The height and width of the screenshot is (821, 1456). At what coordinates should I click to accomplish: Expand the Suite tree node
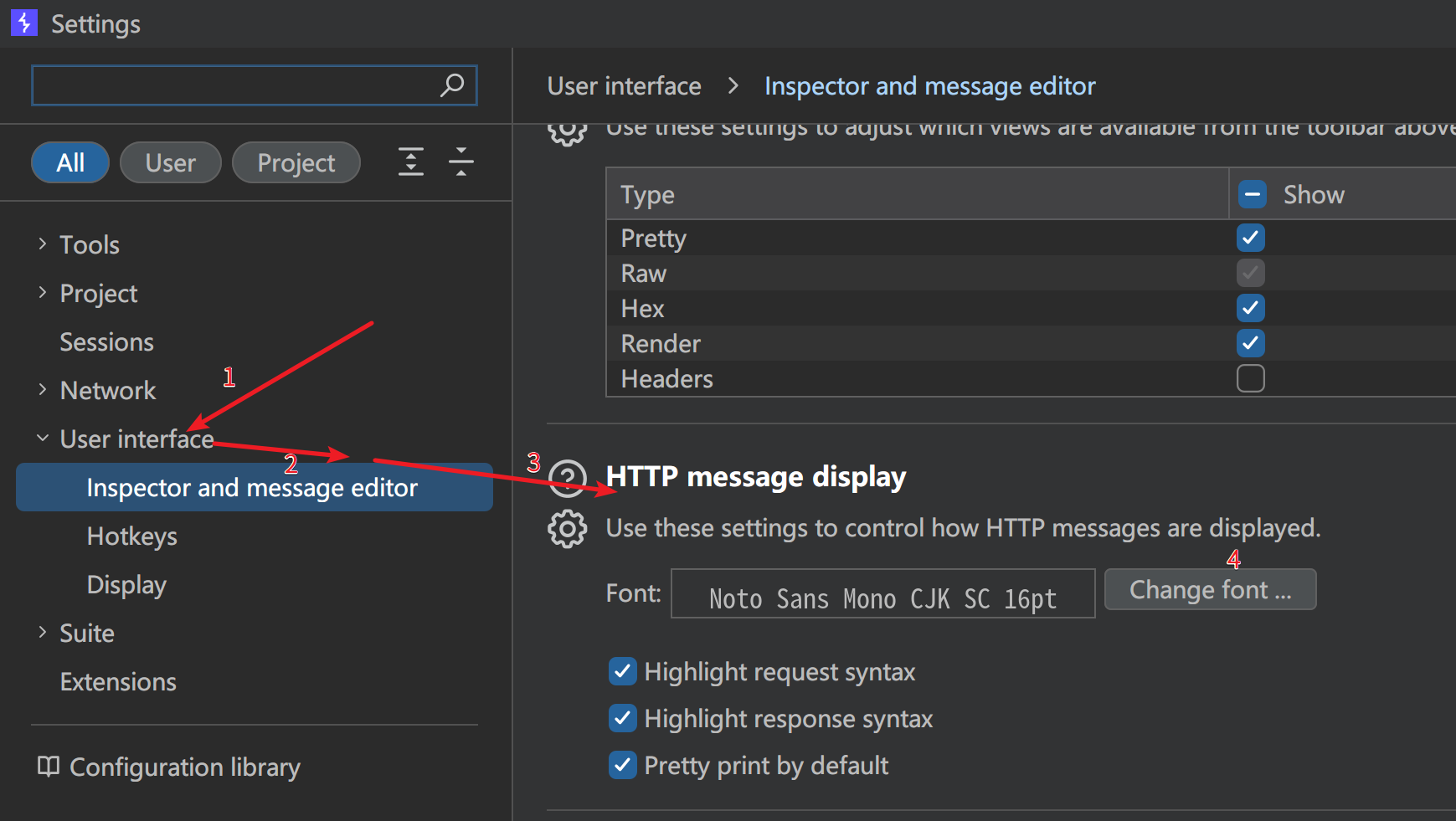(x=42, y=632)
